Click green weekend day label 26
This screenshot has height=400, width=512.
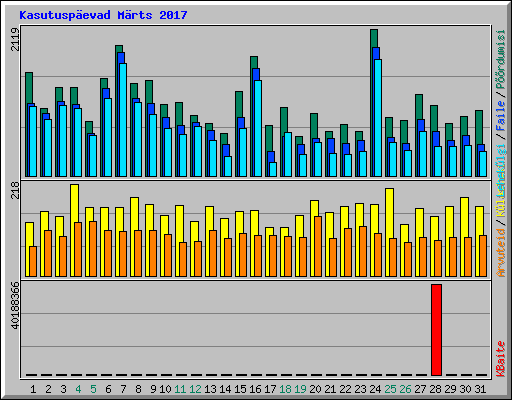coord(405,389)
